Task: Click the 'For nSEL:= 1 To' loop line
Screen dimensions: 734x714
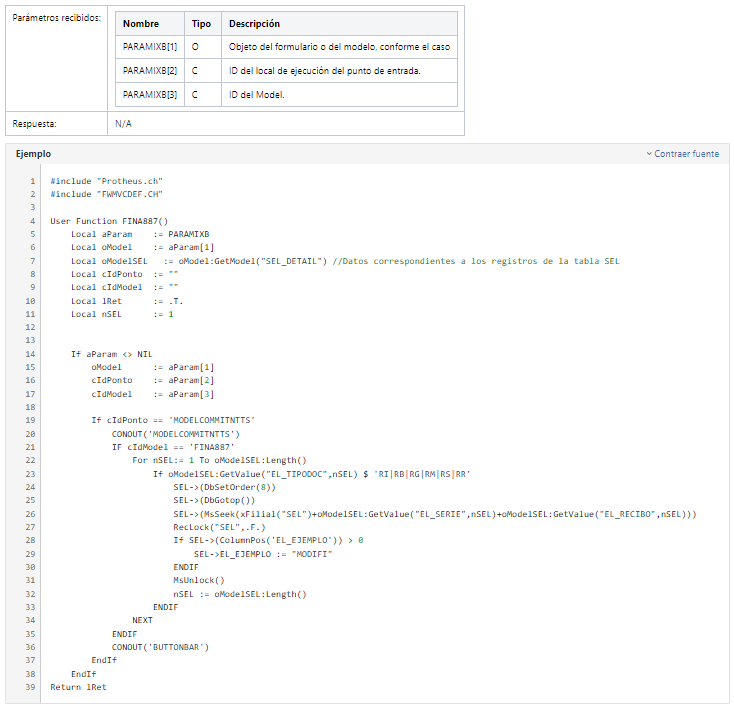Action: (220, 460)
